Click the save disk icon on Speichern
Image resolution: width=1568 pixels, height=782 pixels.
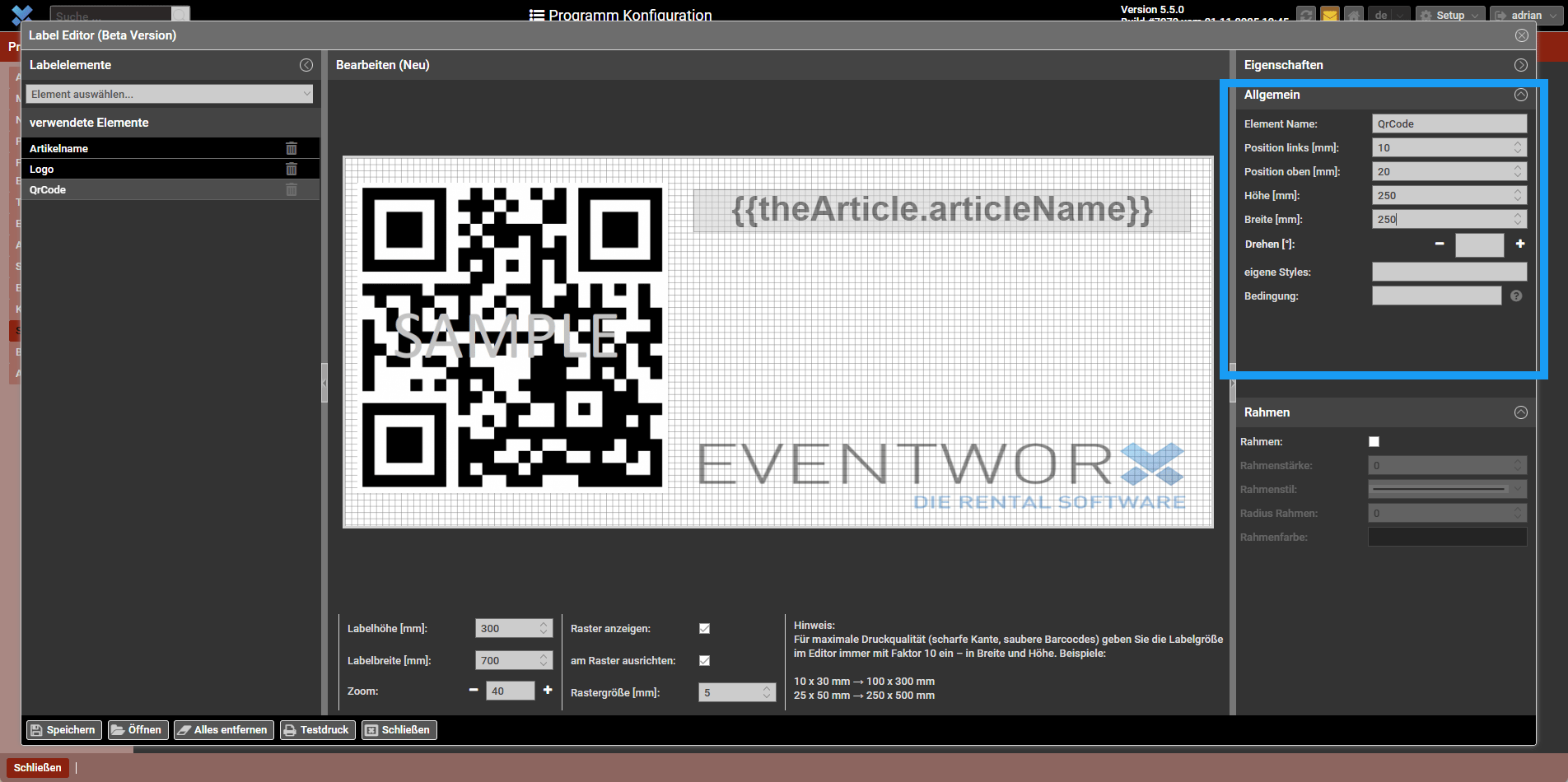pos(35,730)
